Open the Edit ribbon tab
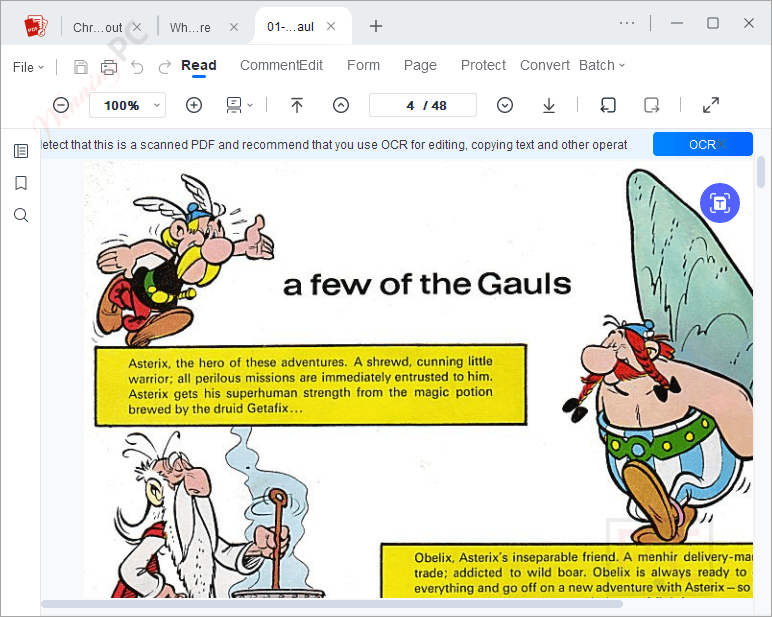The image size is (772, 617). coord(311,65)
